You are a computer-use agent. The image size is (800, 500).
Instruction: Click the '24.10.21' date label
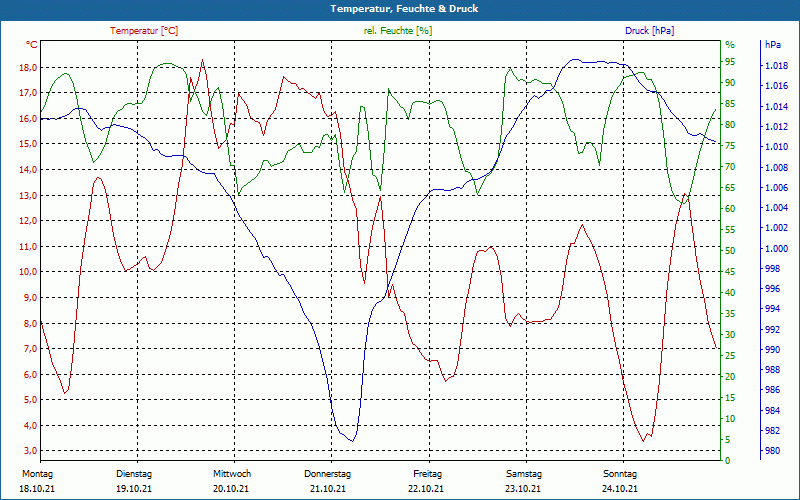[620, 489]
